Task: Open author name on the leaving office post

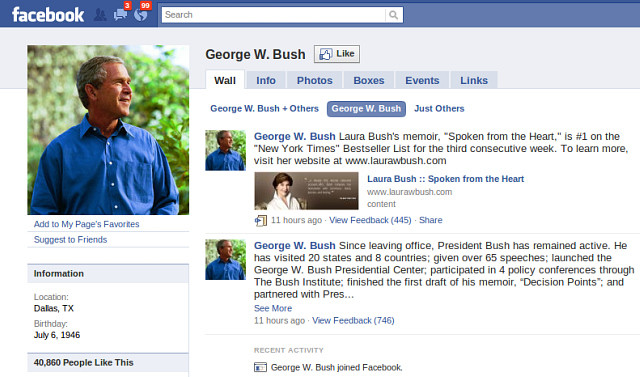Action: (294, 246)
